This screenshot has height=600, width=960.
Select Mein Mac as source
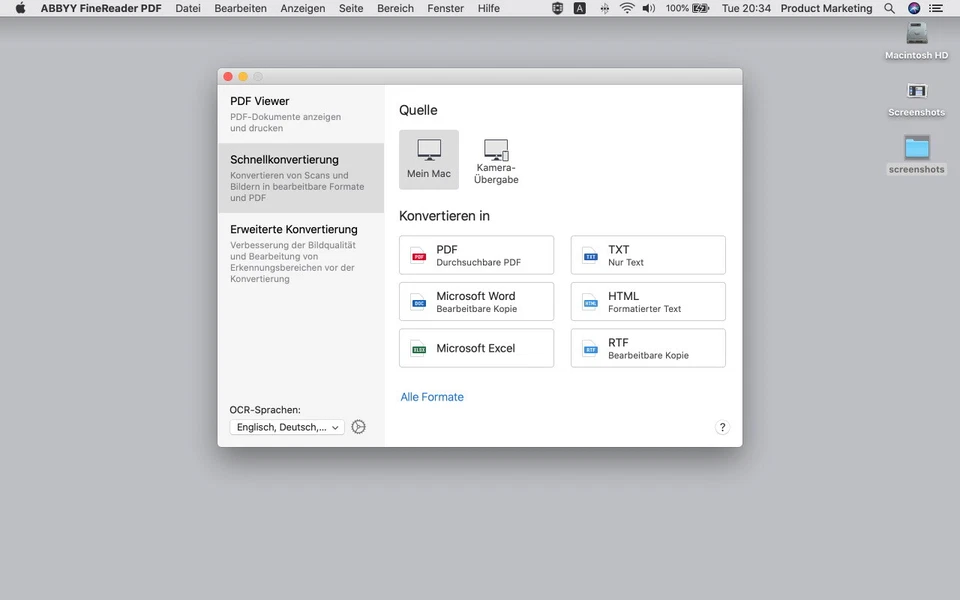coord(429,158)
